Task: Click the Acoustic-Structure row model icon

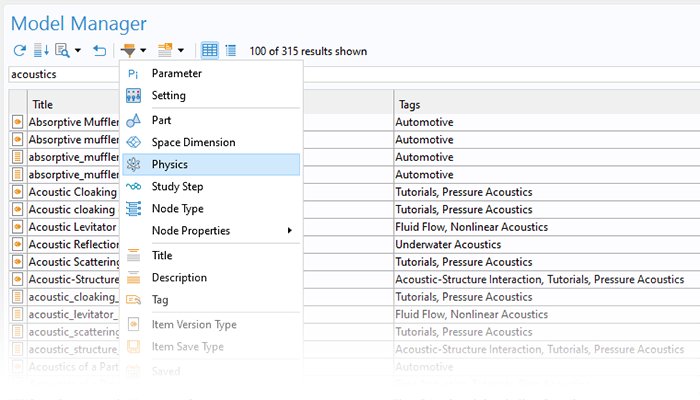Action: tap(17, 279)
